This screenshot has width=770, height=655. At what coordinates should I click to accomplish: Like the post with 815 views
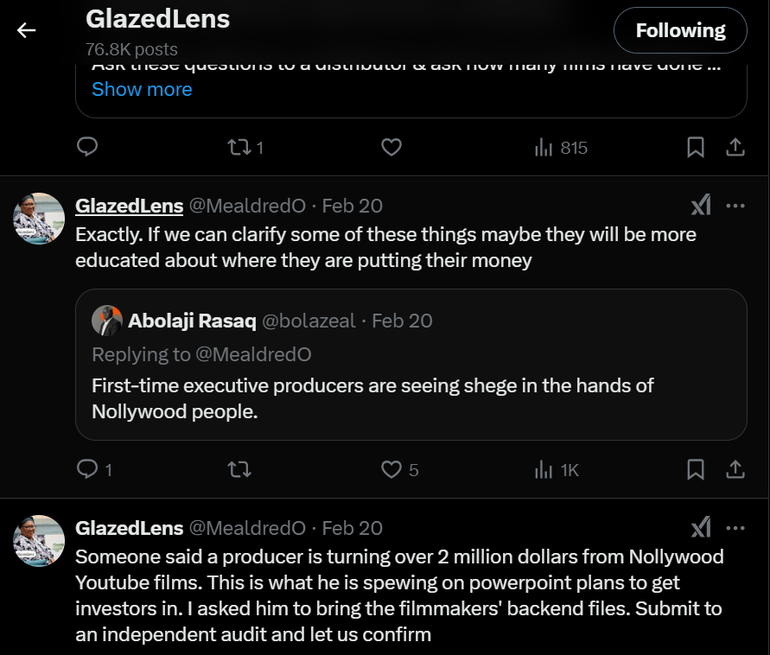coord(392,147)
